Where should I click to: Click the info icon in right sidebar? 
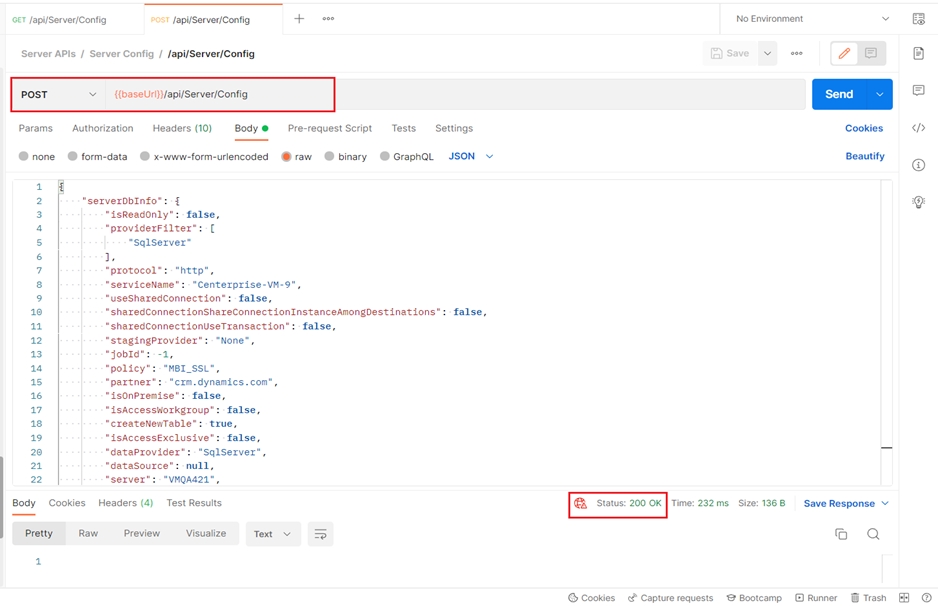point(918,165)
